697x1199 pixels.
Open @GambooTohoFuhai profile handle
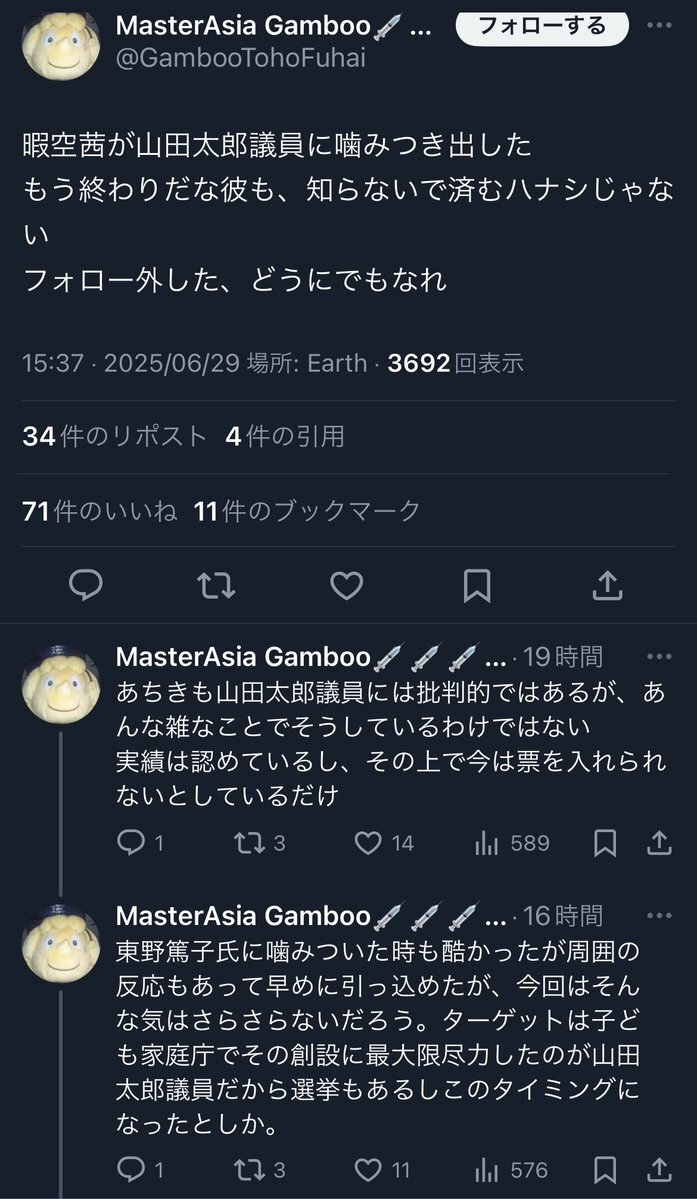[x=241, y=58]
